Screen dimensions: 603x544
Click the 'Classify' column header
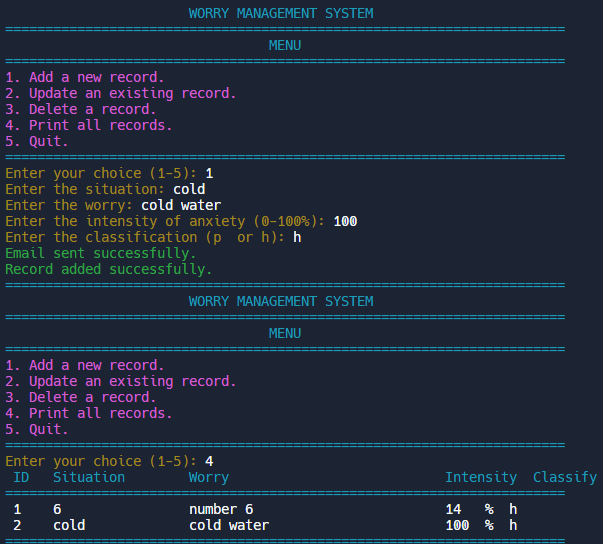[x=565, y=477]
